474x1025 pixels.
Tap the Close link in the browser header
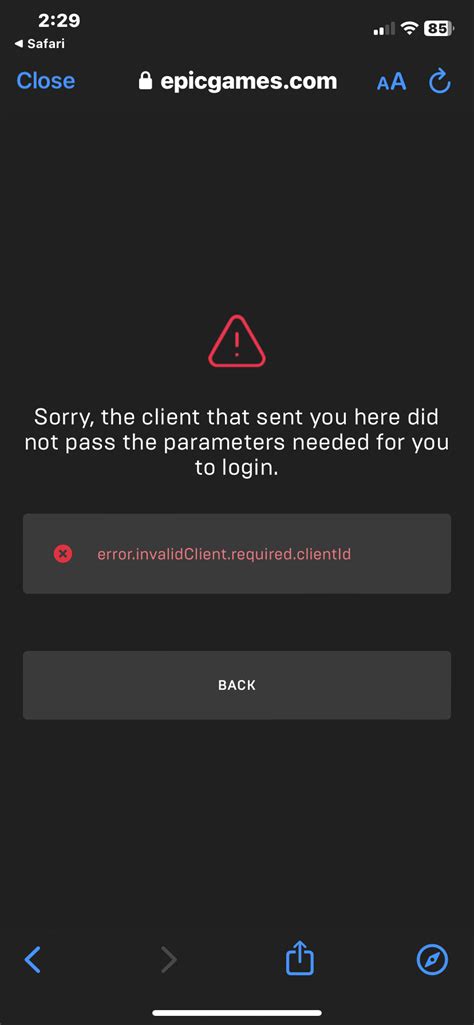click(46, 81)
